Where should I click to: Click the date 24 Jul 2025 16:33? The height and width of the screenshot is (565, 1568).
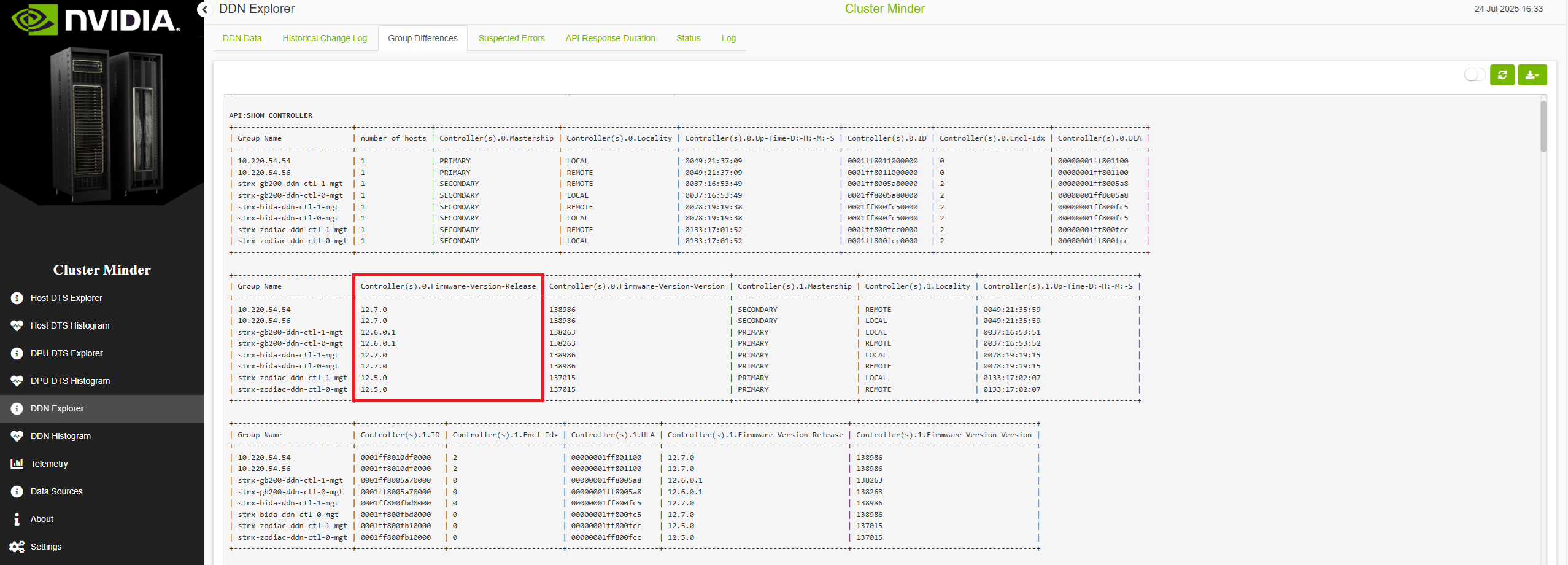1508,9
